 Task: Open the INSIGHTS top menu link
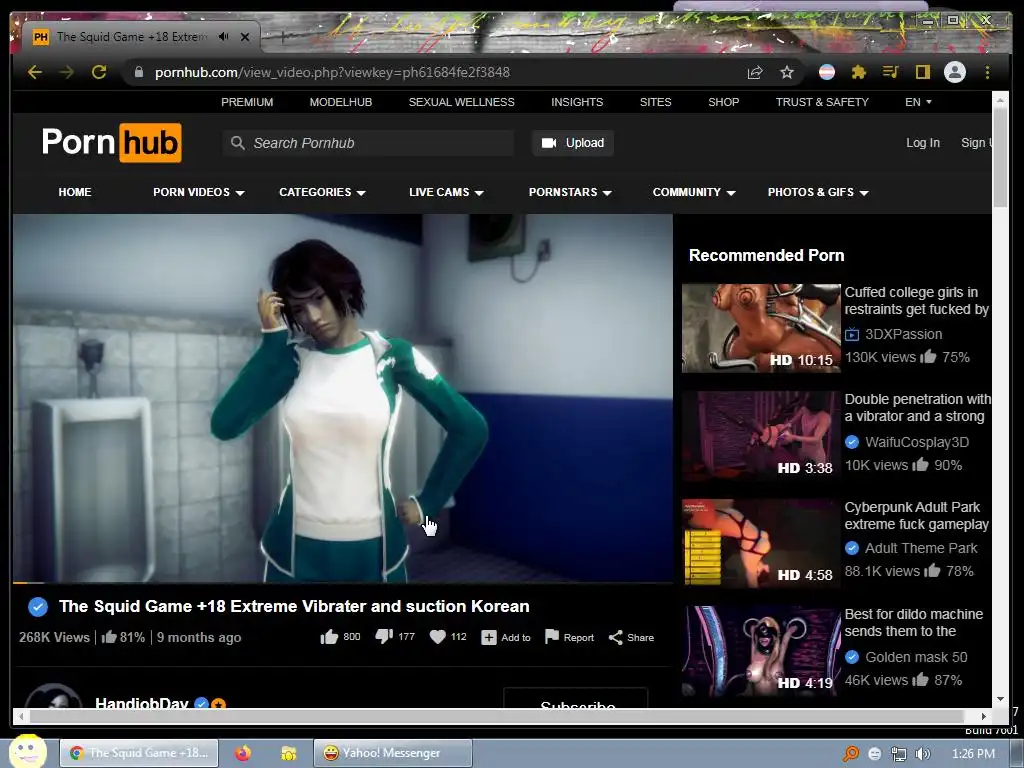[x=577, y=102]
